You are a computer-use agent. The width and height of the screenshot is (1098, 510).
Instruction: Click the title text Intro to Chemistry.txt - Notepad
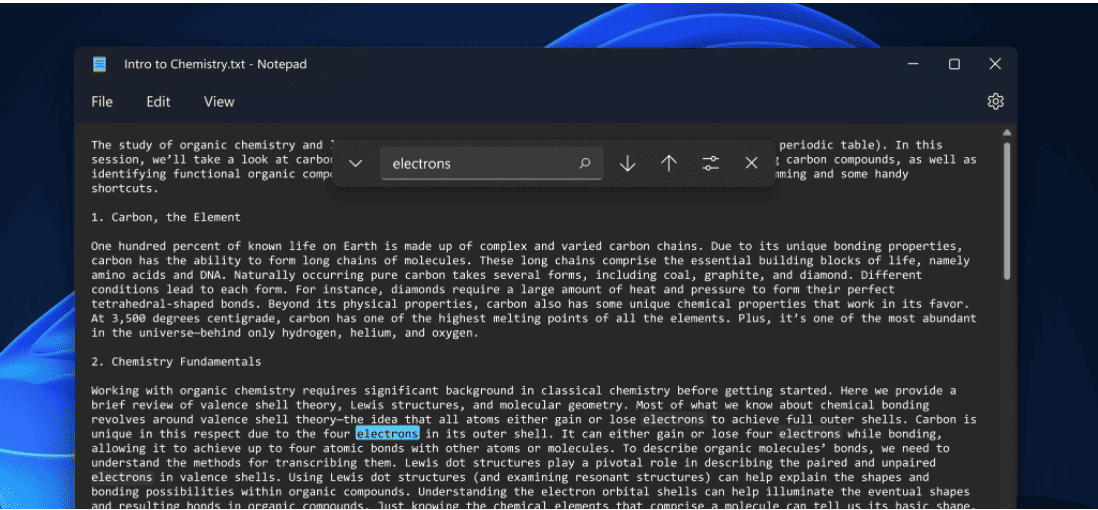pyautogui.click(x=216, y=64)
